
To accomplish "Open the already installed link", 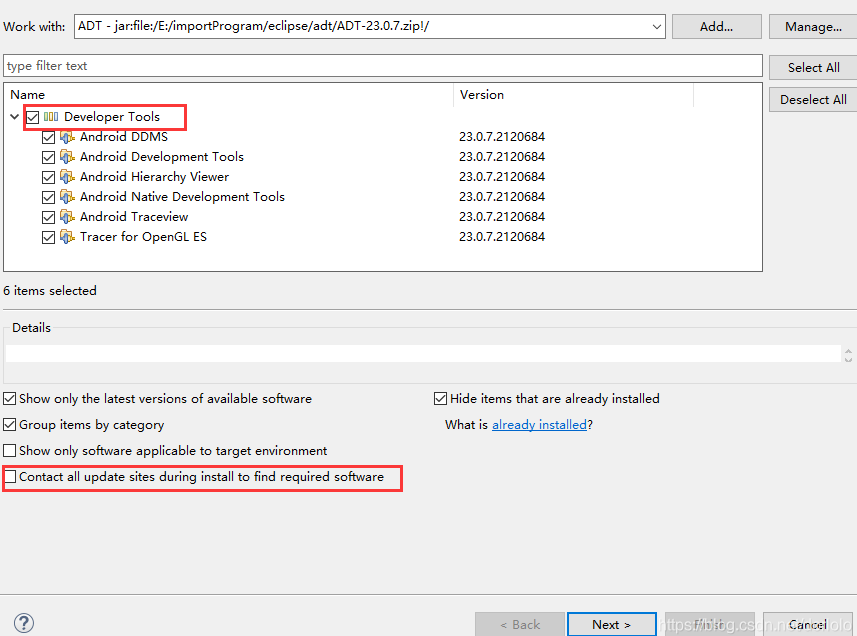I will pos(539,425).
